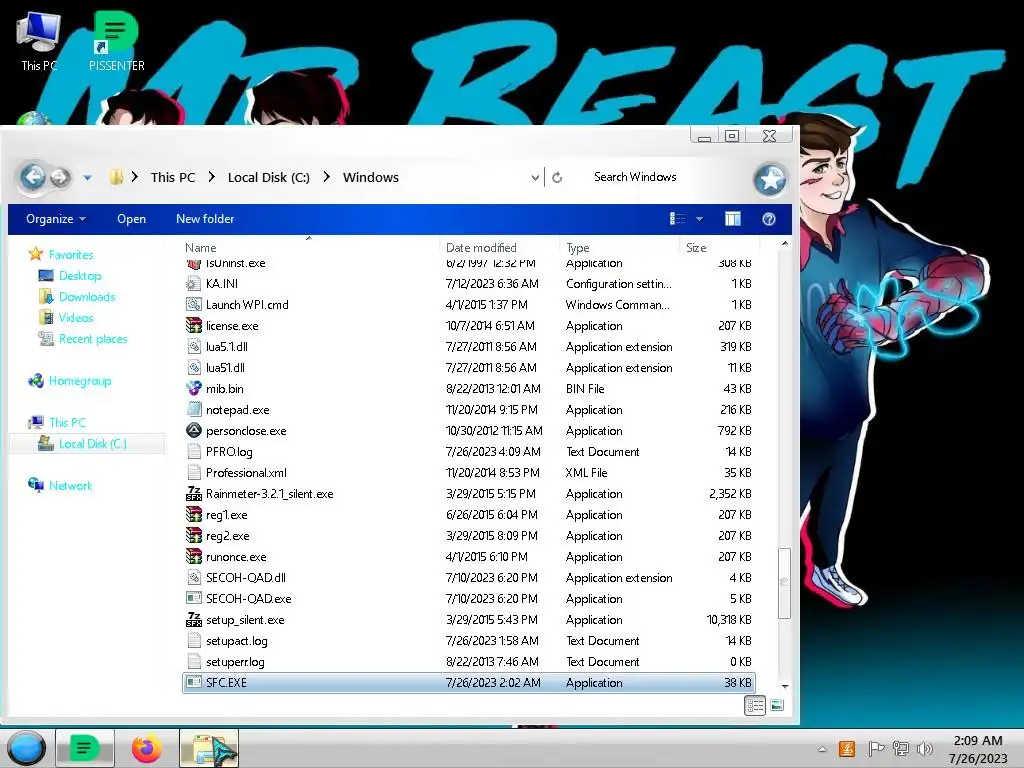The height and width of the screenshot is (768, 1024).
Task: Open the Organize menu
Action: (56, 219)
